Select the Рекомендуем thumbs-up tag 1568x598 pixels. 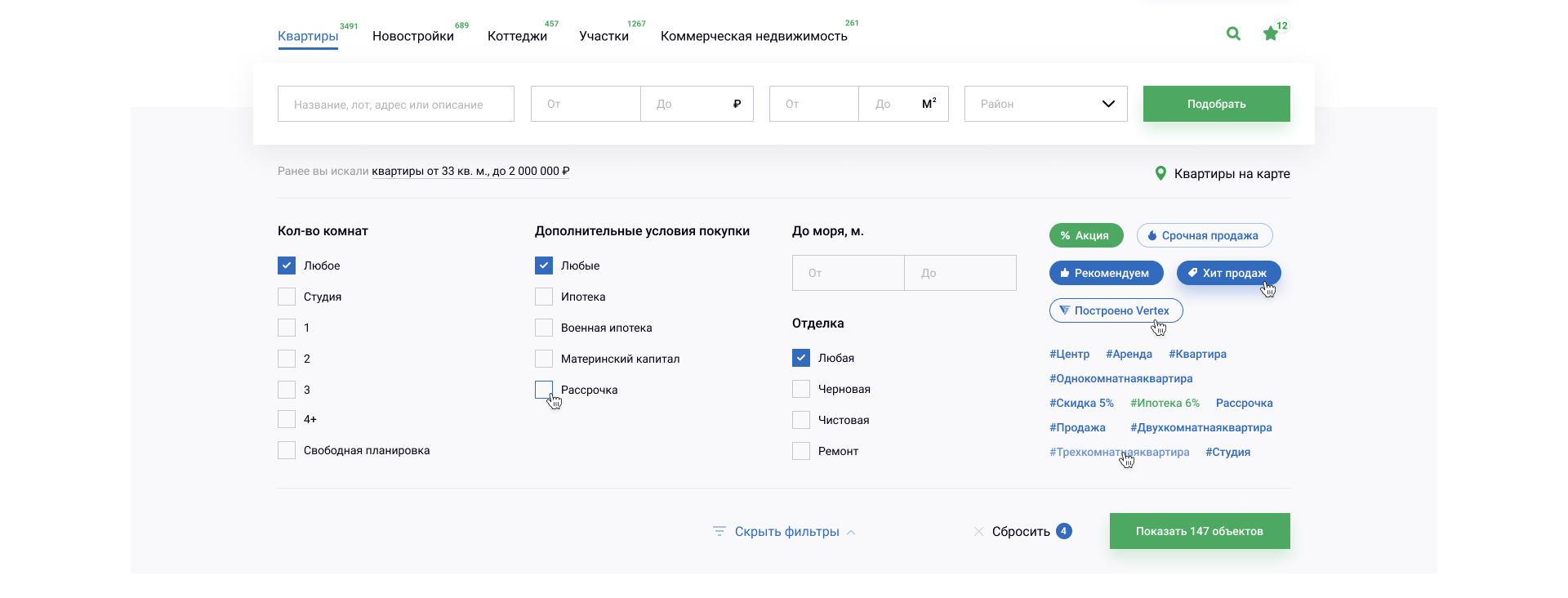(x=1106, y=273)
